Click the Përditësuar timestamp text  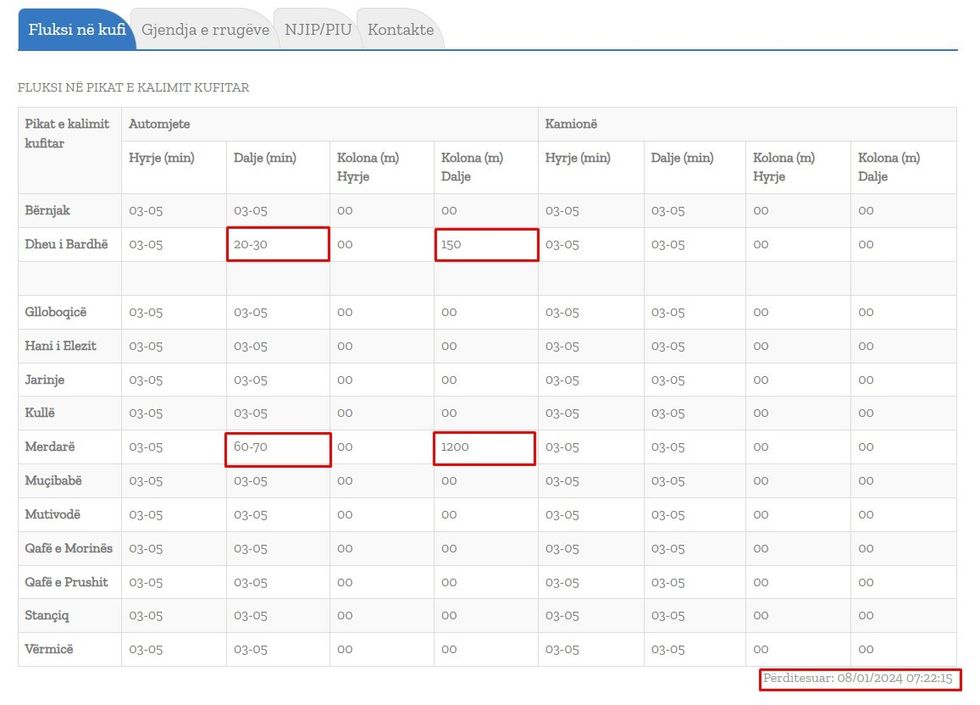tap(858, 679)
